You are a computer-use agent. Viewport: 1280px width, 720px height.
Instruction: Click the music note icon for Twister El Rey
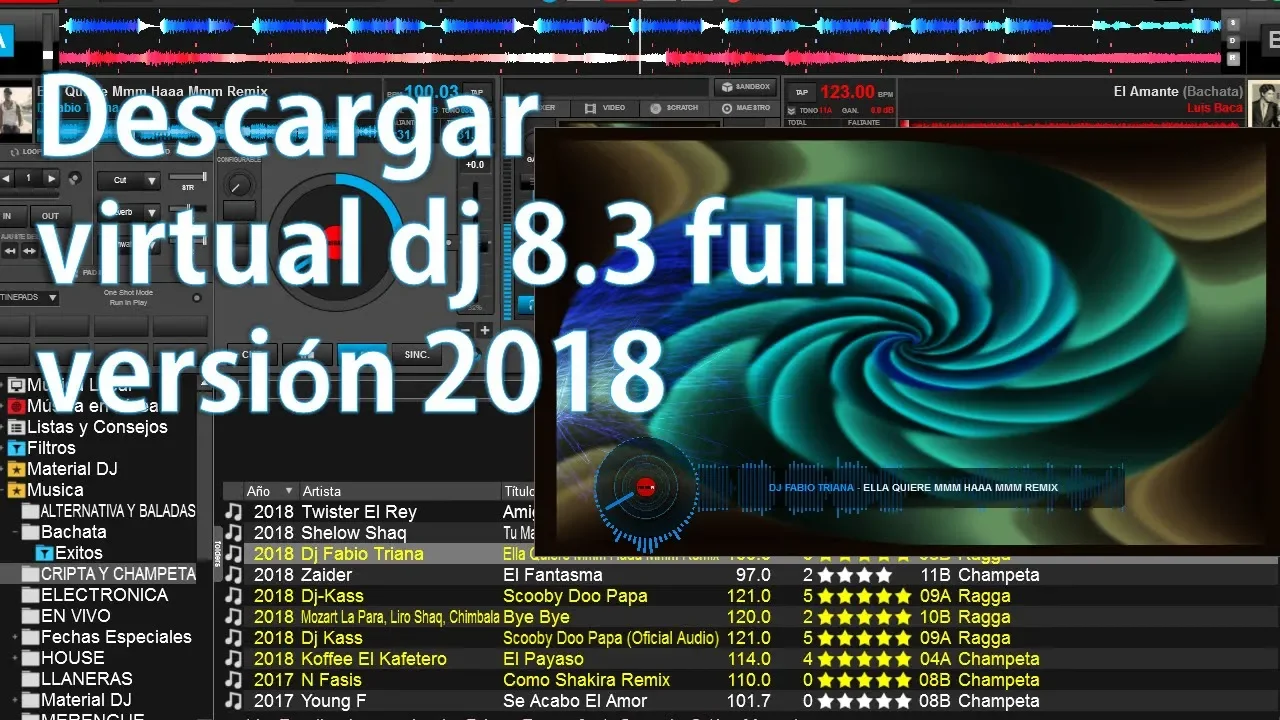click(233, 512)
